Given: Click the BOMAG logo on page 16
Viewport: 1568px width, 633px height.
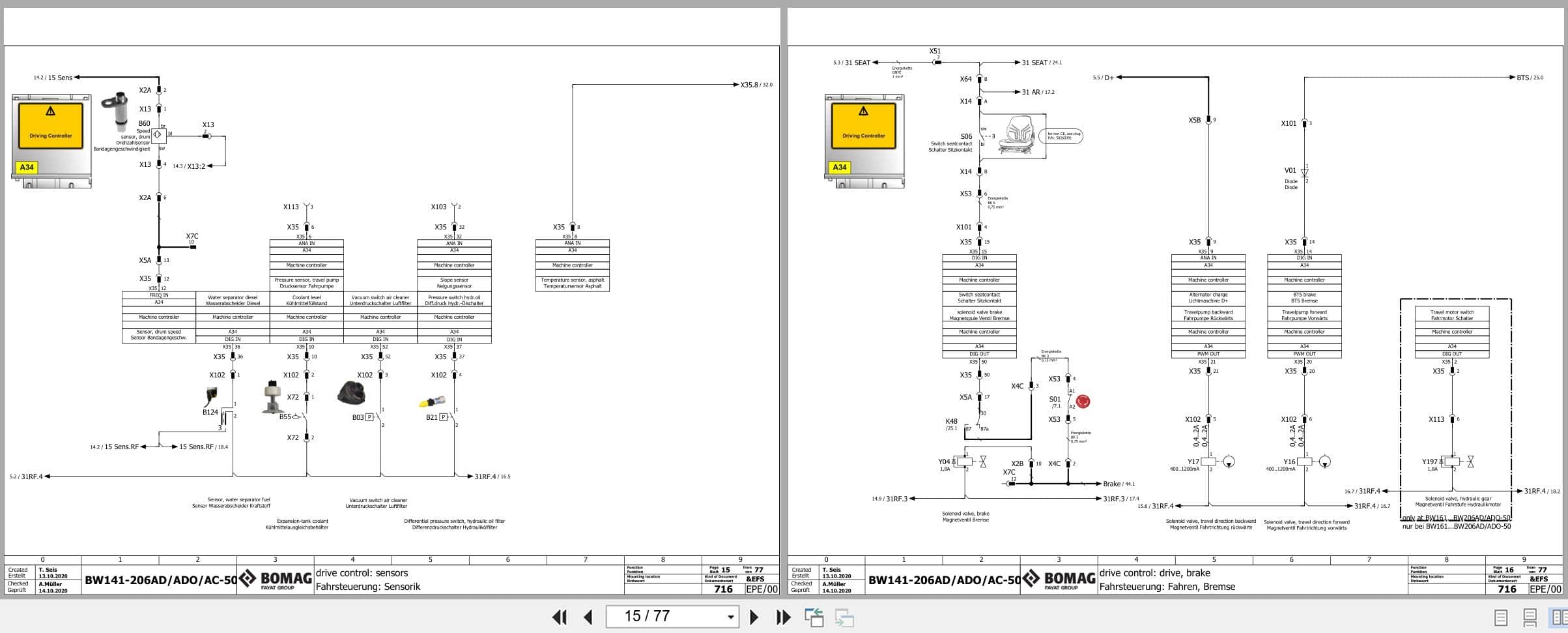Looking at the screenshot, I should pos(1059,580).
